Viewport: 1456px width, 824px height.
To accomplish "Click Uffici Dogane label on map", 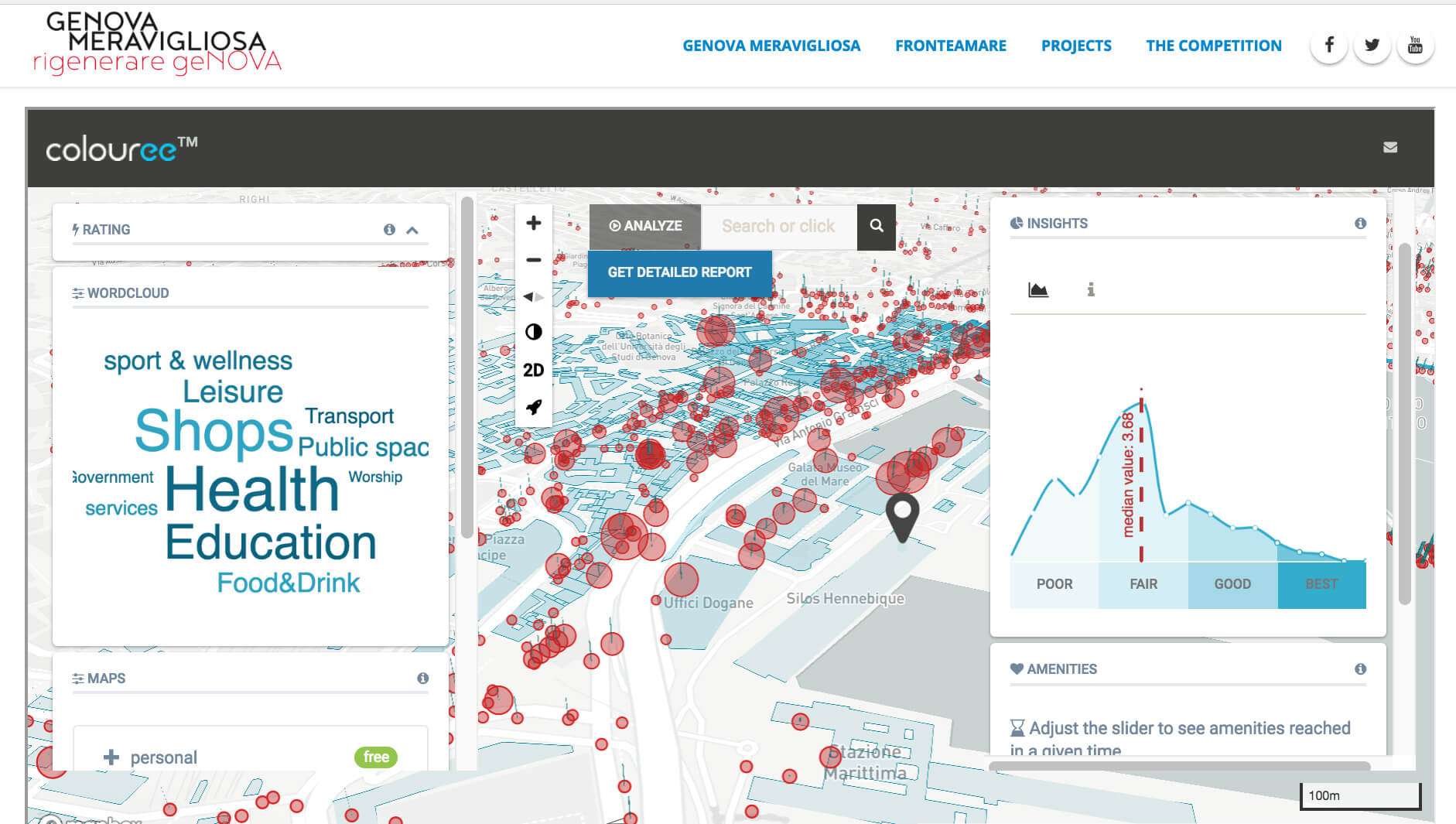I will 709,603.
